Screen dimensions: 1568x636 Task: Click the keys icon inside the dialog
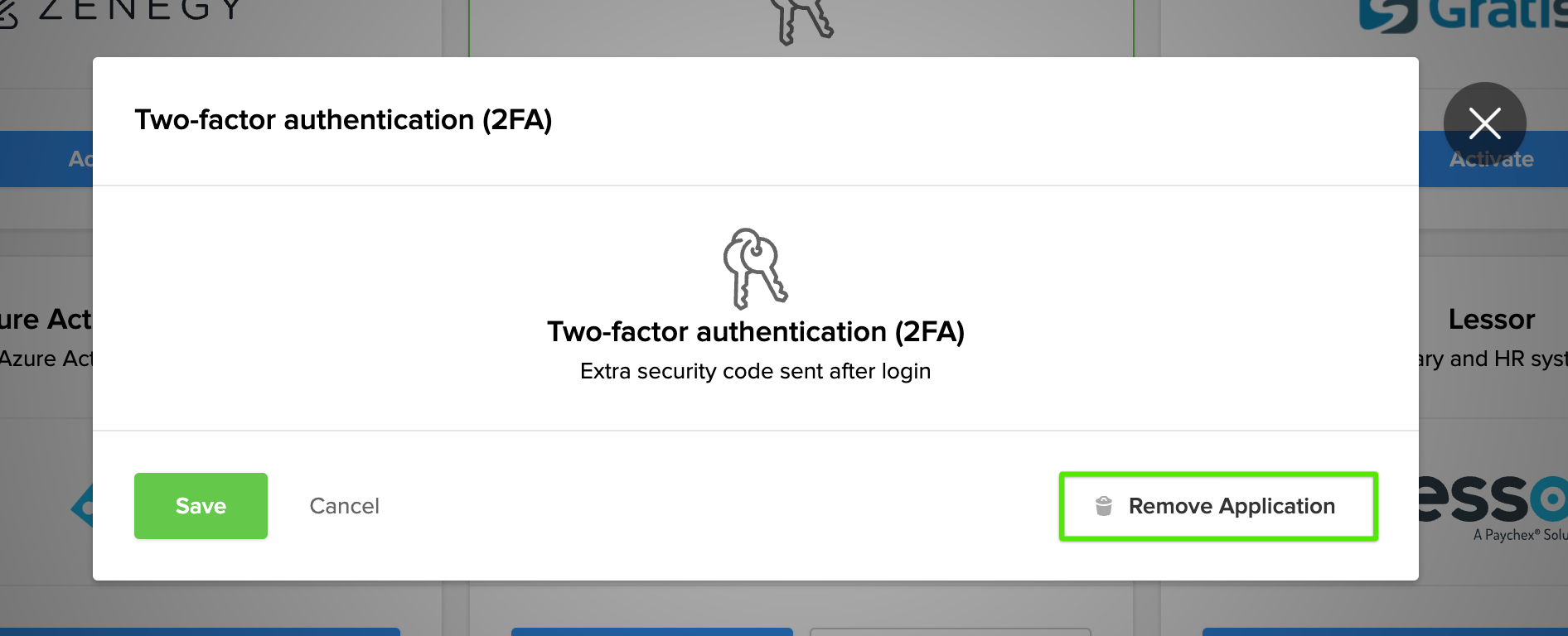[x=755, y=268]
